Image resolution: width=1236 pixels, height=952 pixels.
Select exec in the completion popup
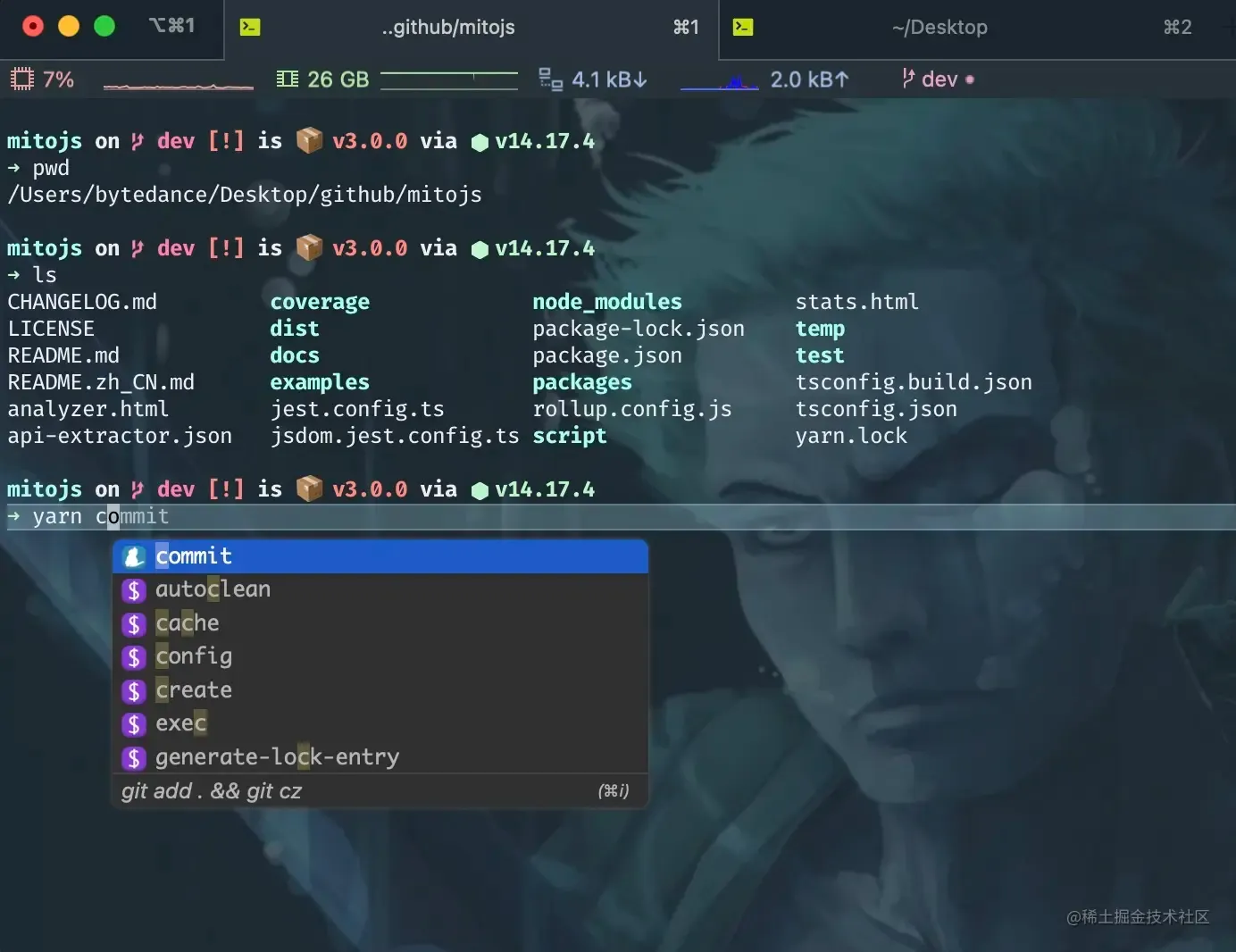(180, 723)
